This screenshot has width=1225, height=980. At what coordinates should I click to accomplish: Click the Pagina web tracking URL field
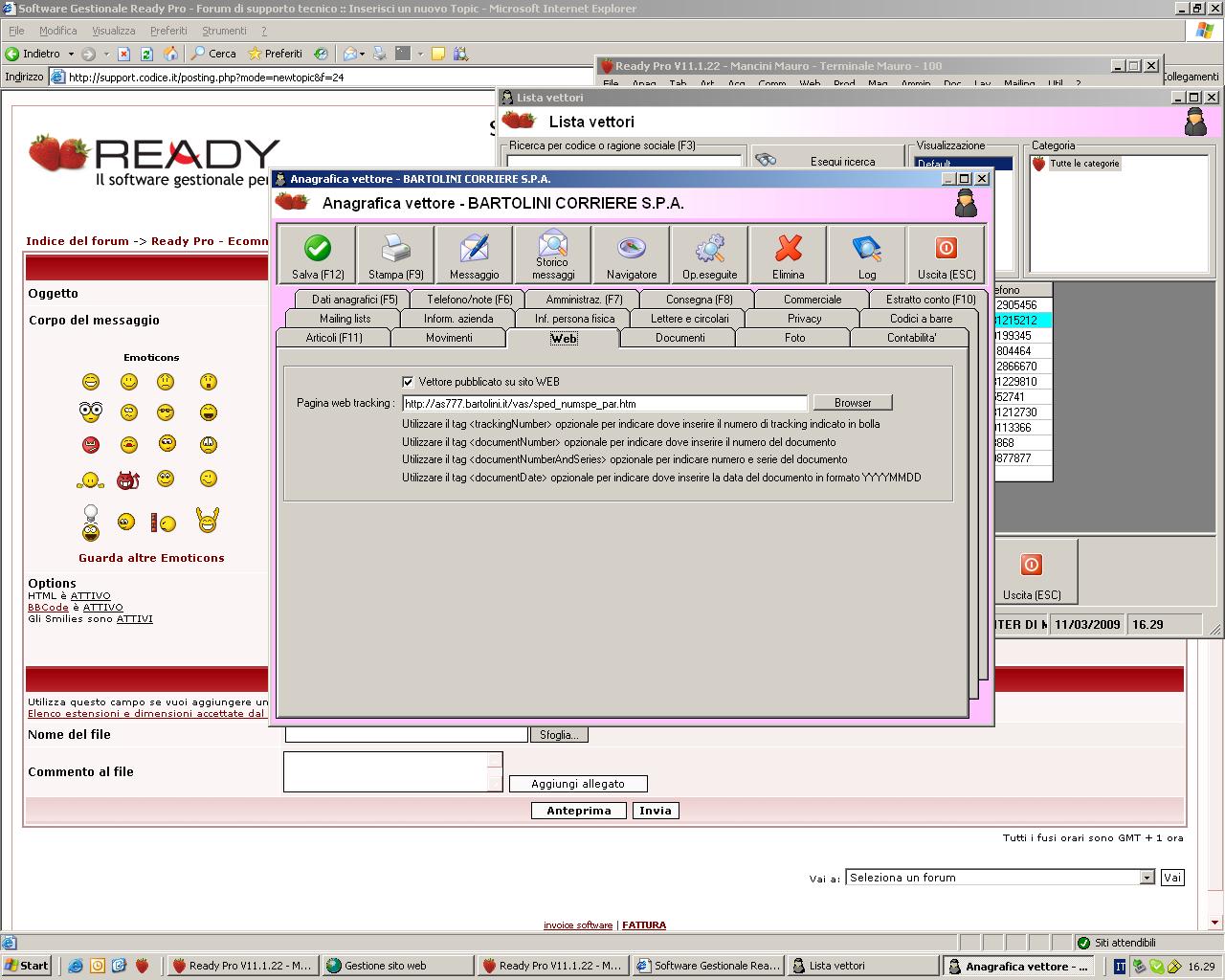pyautogui.click(x=605, y=403)
